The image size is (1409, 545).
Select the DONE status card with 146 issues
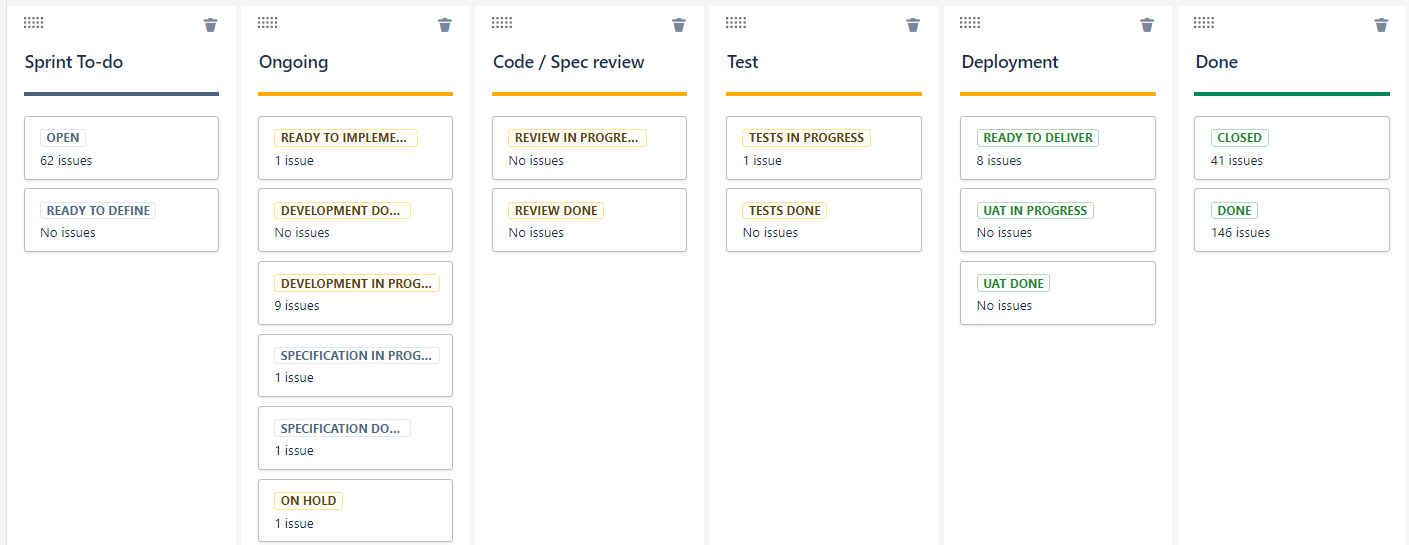pos(1292,220)
